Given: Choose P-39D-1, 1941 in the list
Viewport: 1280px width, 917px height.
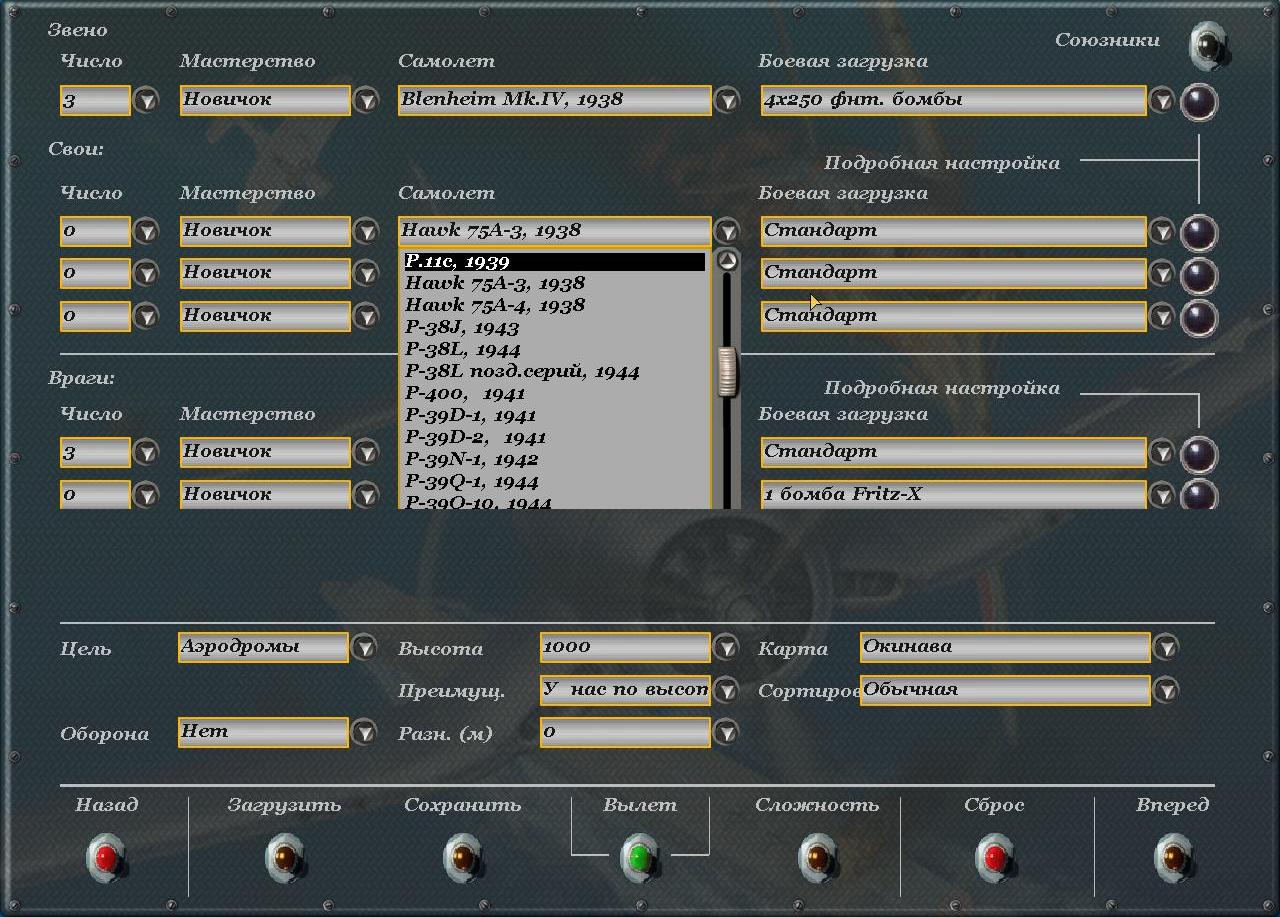Looking at the screenshot, I should 555,416.
